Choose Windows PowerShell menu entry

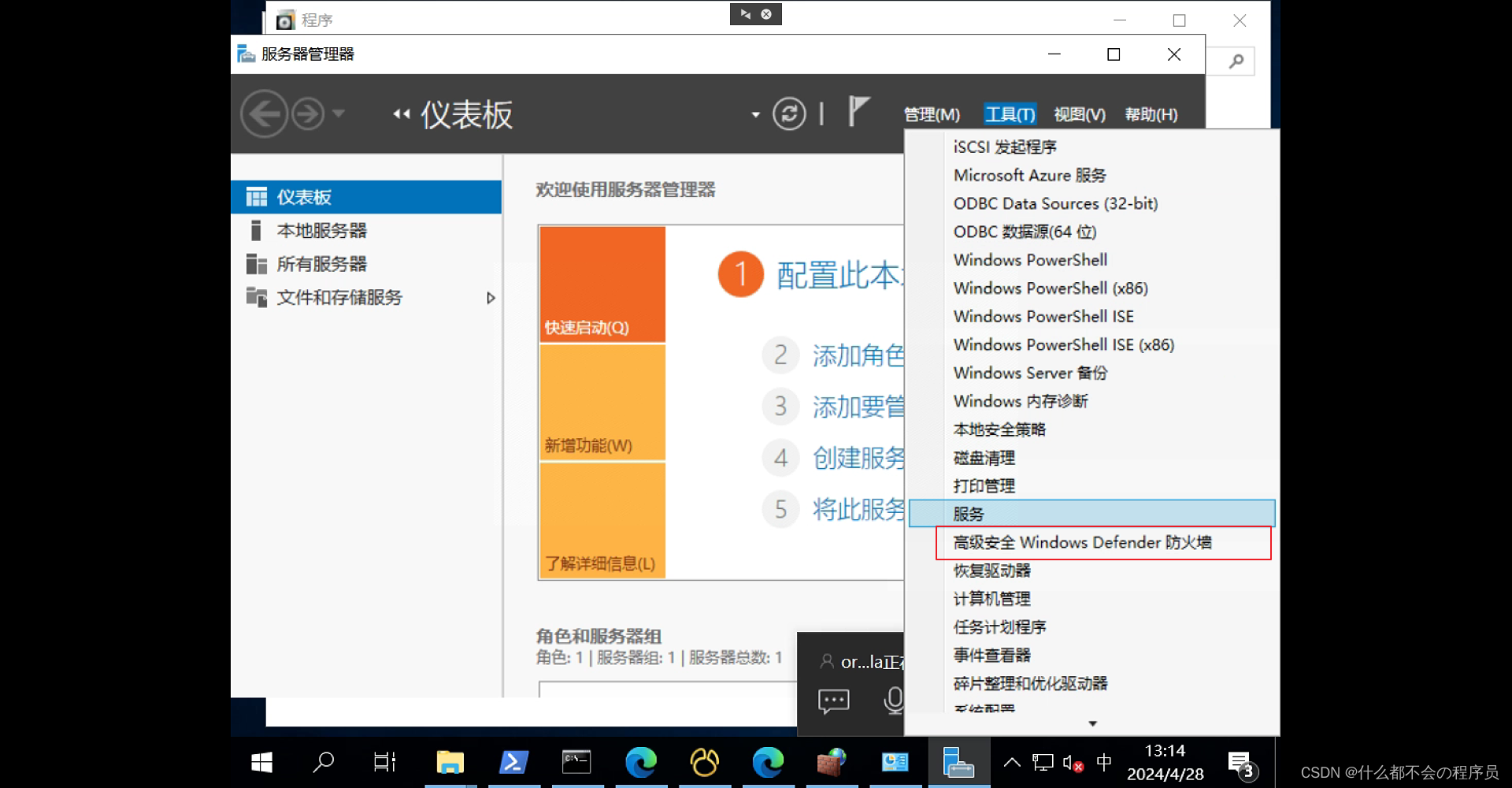click(1091, 260)
